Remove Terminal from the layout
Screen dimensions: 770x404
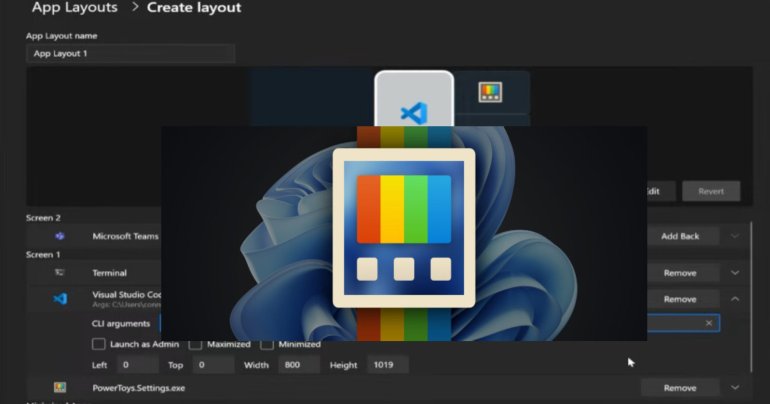point(679,272)
